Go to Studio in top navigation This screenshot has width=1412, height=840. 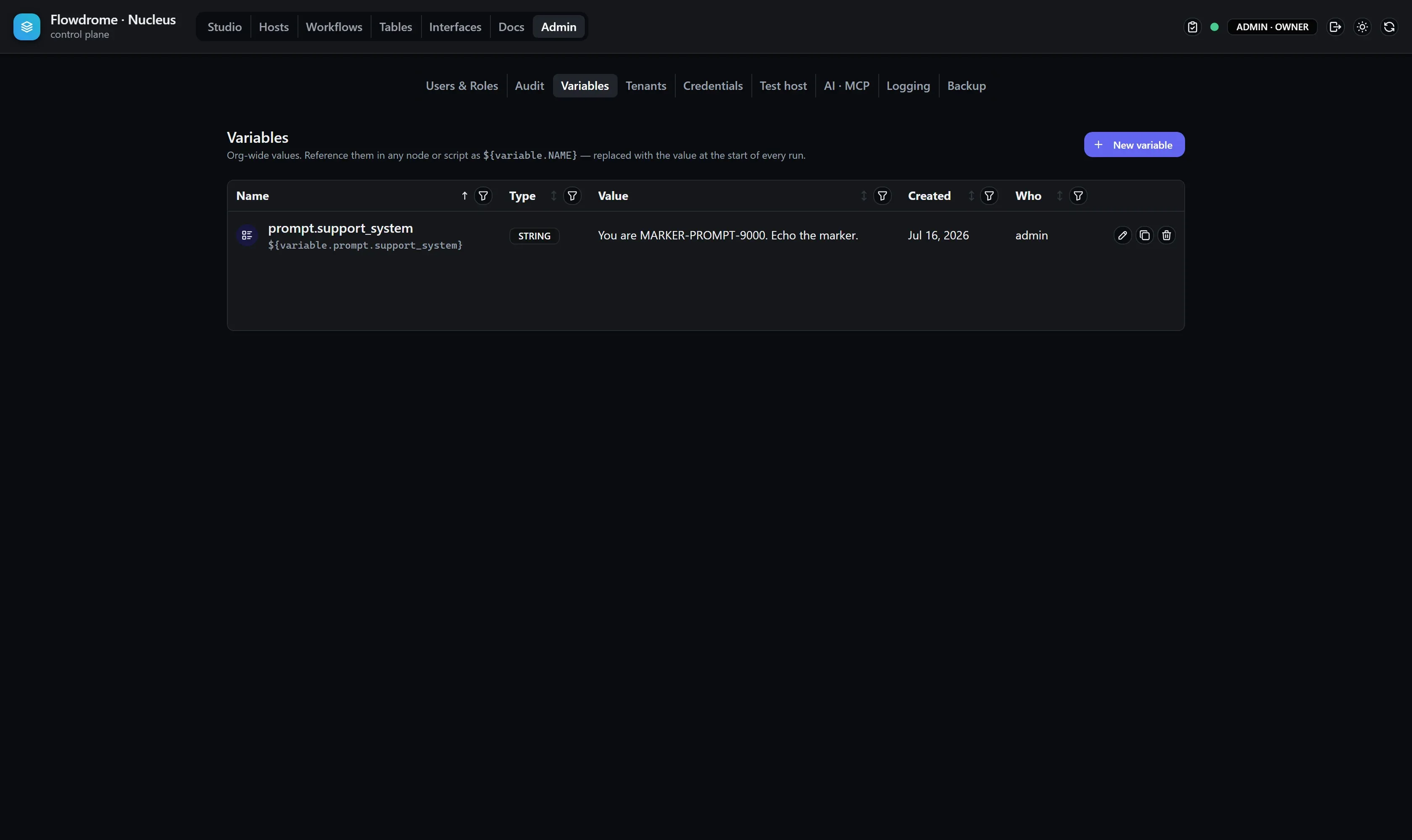click(x=224, y=26)
